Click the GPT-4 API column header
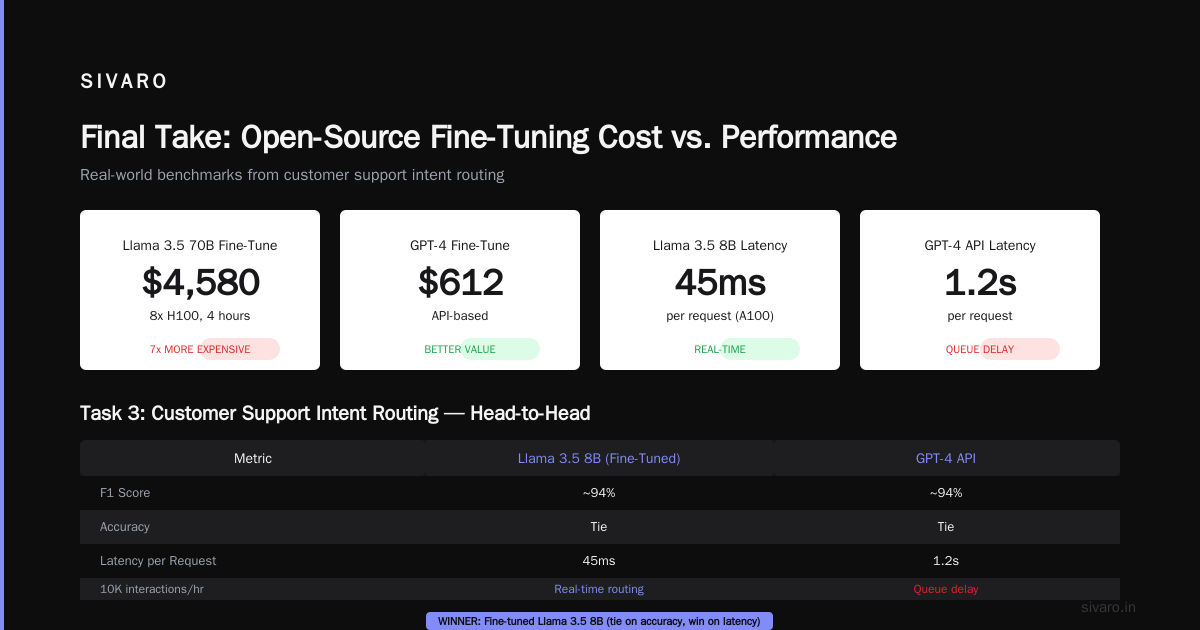Image resolution: width=1200 pixels, height=630 pixels. 946,458
